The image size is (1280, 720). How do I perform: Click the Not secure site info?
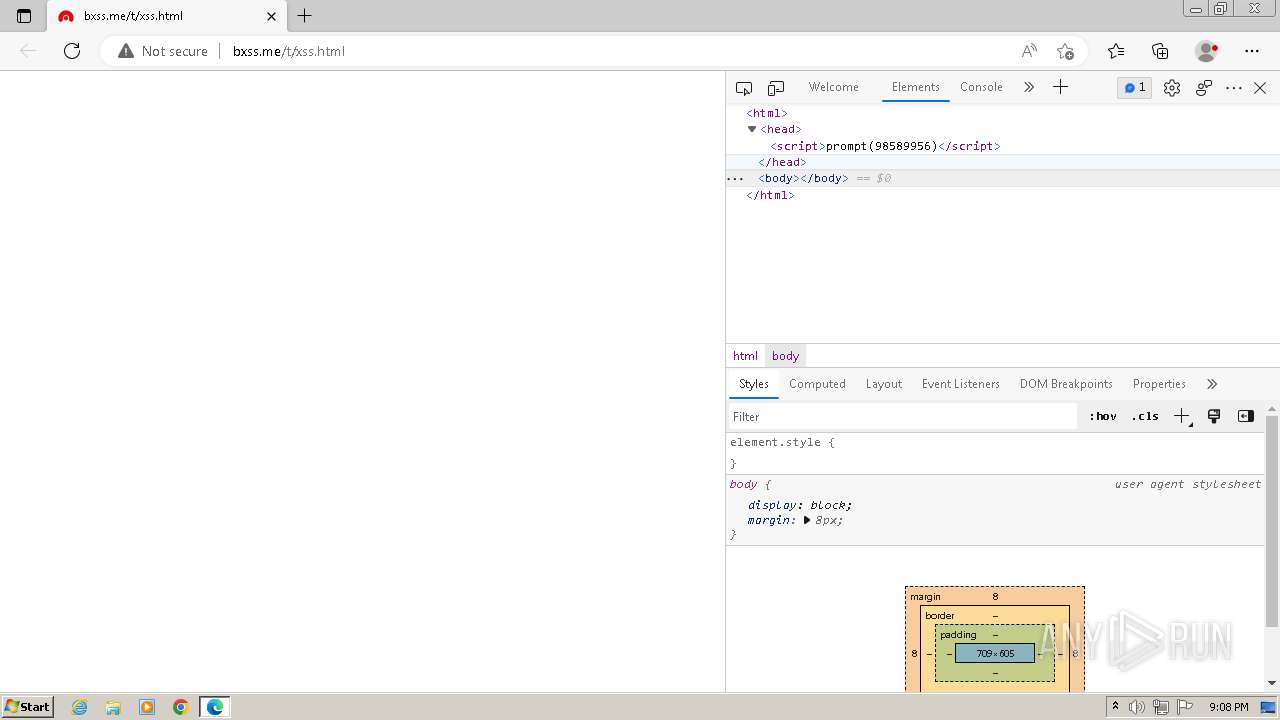point(163,51)
